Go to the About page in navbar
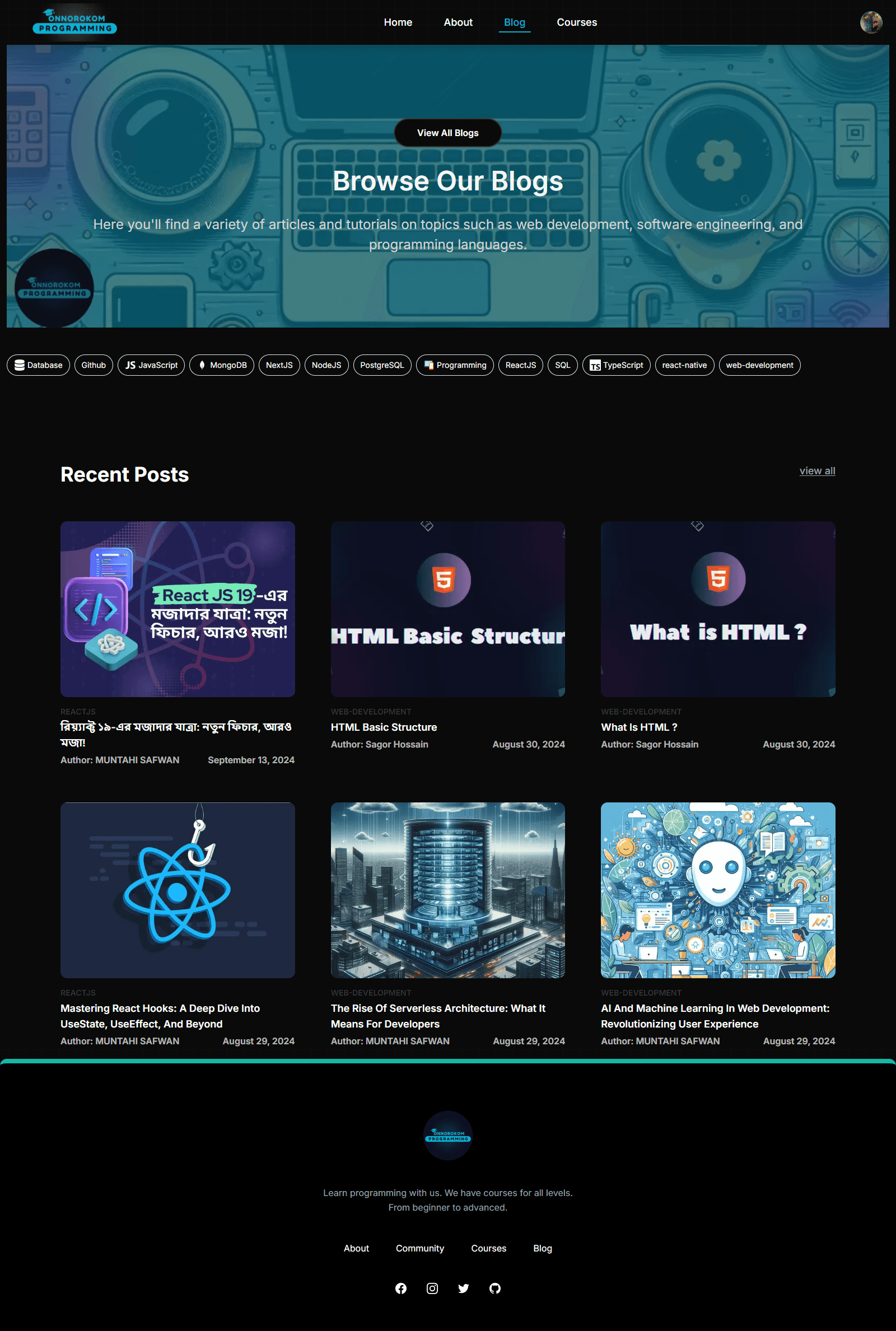 458,22
